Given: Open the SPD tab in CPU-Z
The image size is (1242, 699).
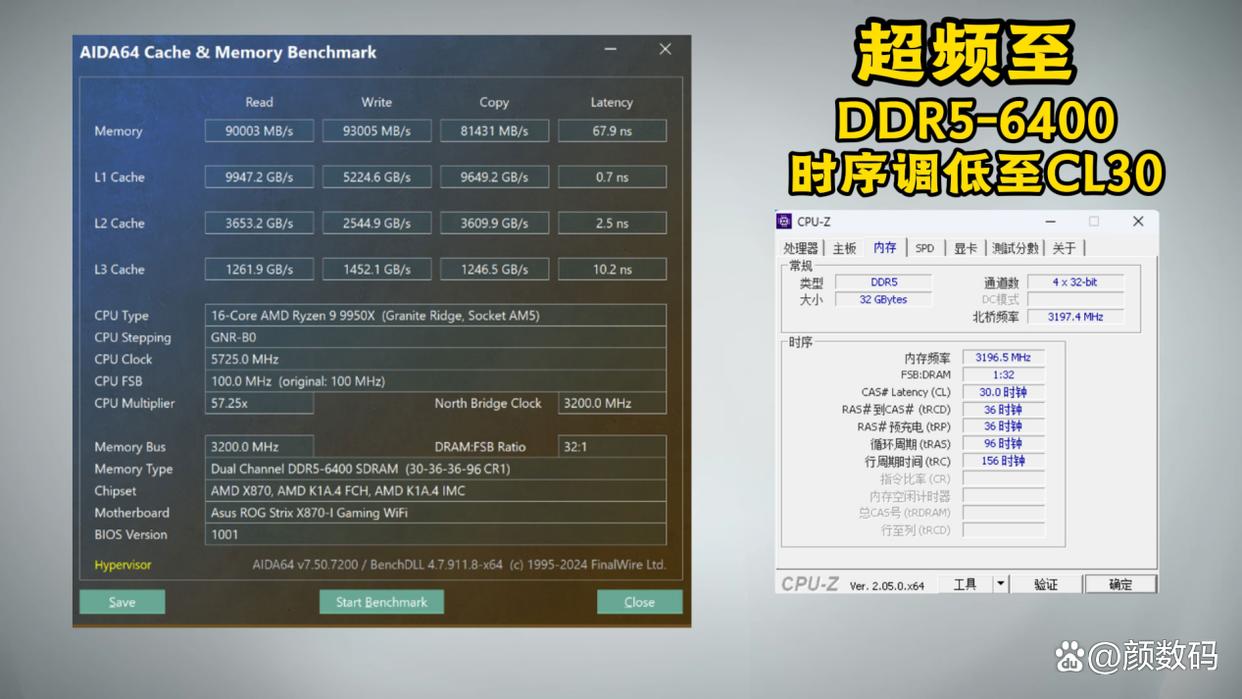Looking at the screenshot, I should point(925,248).
